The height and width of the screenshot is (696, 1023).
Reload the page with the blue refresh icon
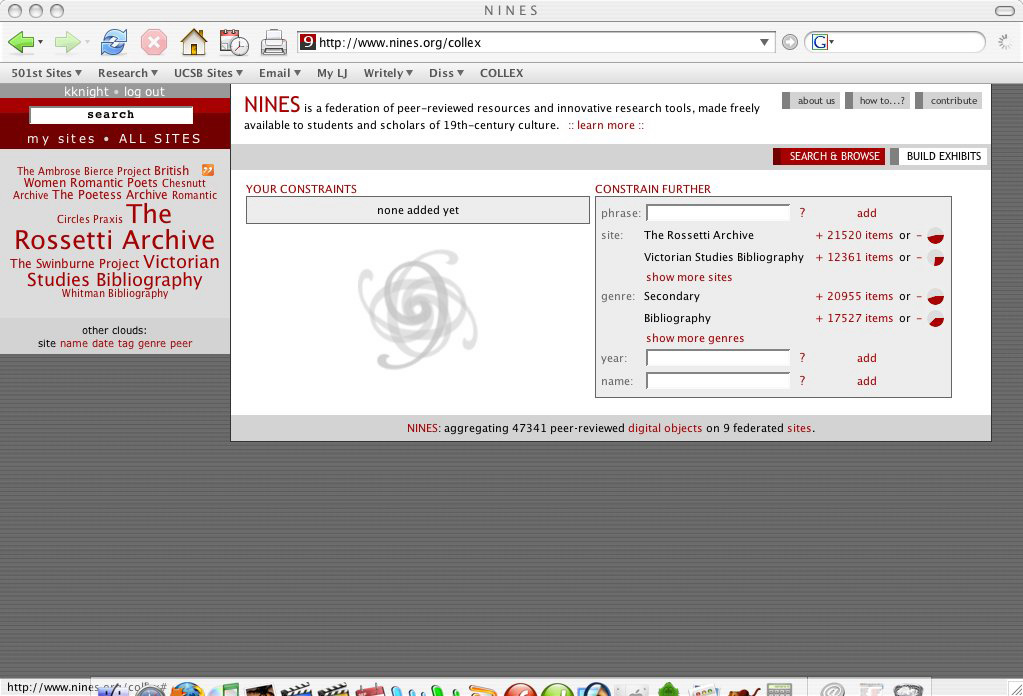tap(114, 42)
